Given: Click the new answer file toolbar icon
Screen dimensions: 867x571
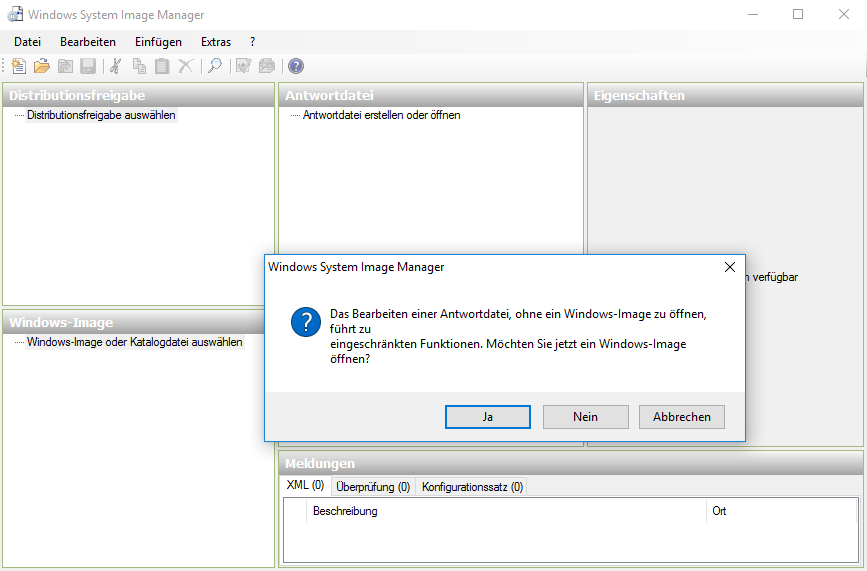Looking at the screenshot, I should click(19, 66).
